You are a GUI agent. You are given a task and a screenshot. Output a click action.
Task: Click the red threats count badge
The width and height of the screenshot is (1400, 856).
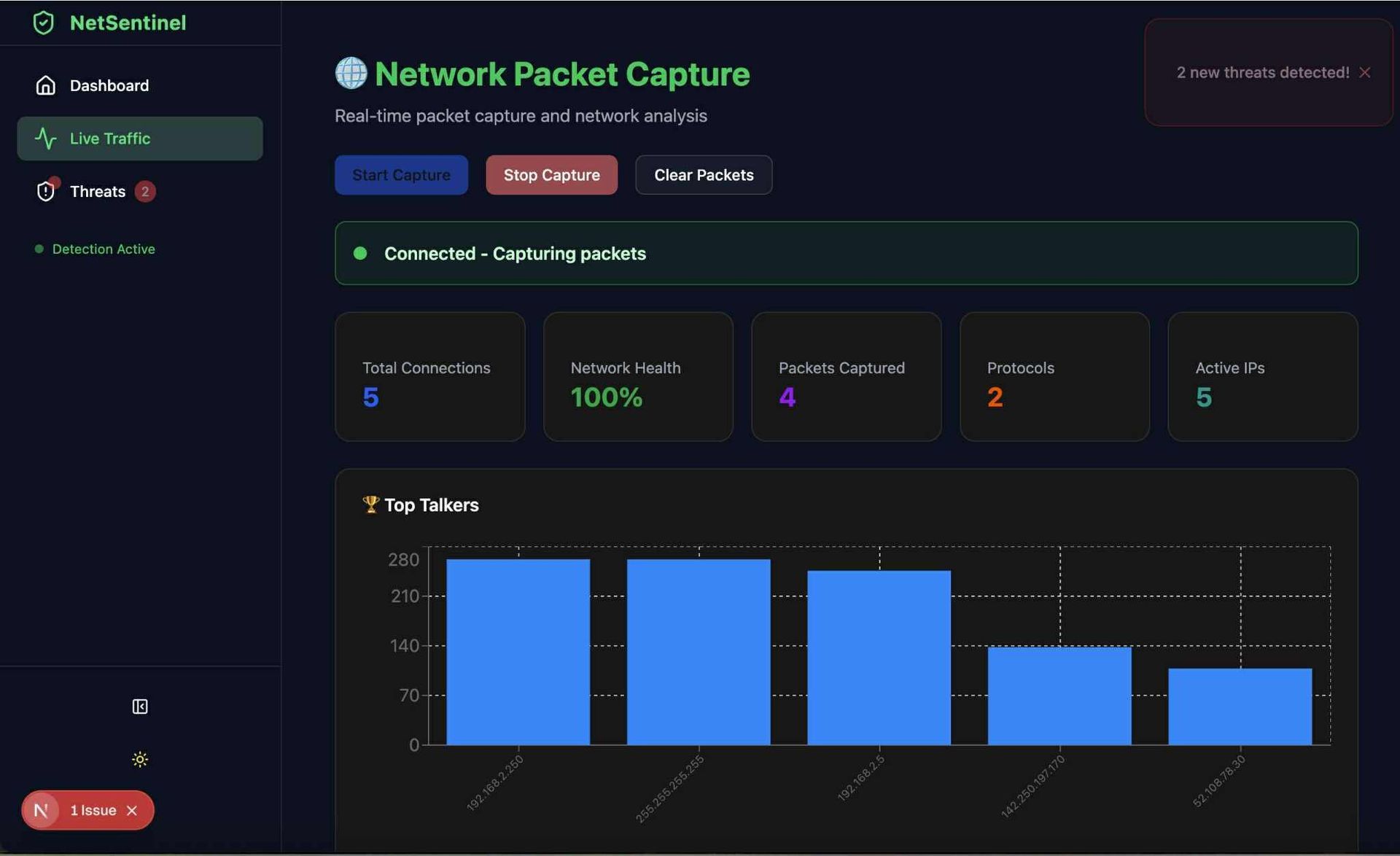pyautogui.click(x=145, y=191)
